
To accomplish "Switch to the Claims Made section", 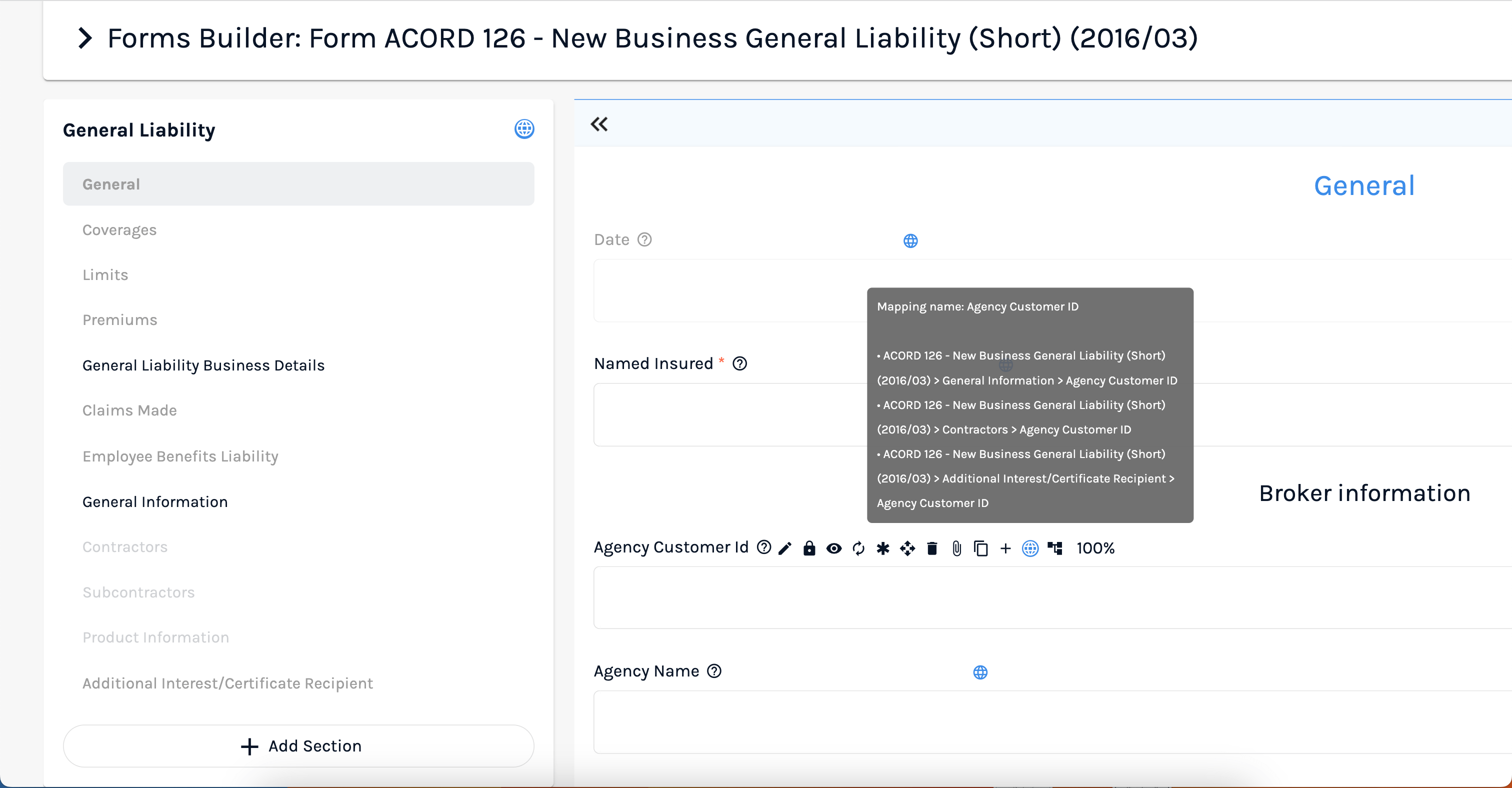I will (129, 410).
